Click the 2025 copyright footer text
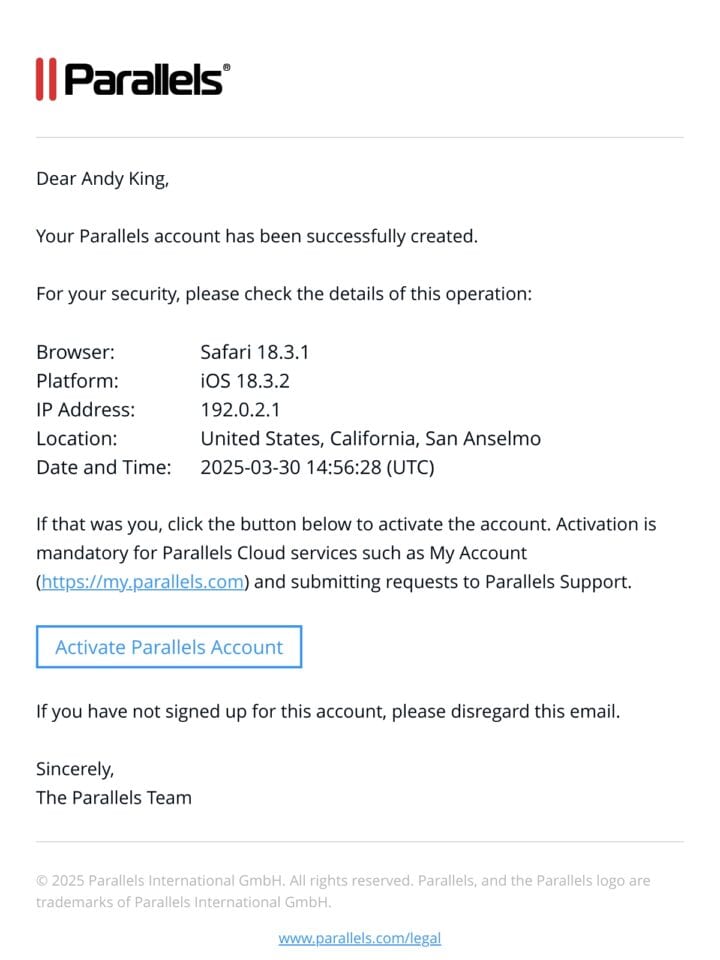Screen dimensions: 720x960 (x=343, y=891)
